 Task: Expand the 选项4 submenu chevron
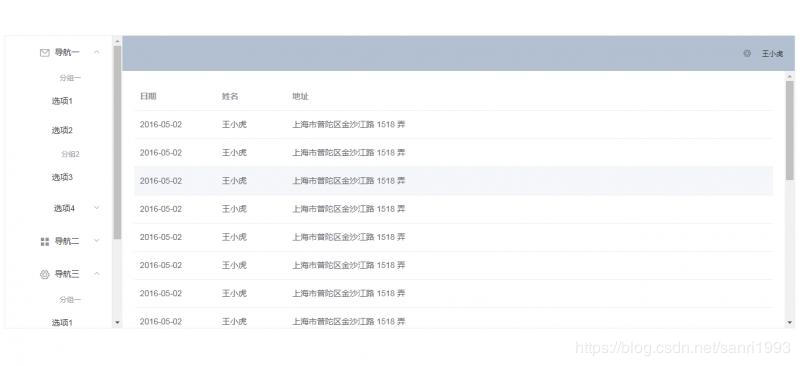(96, 208)
